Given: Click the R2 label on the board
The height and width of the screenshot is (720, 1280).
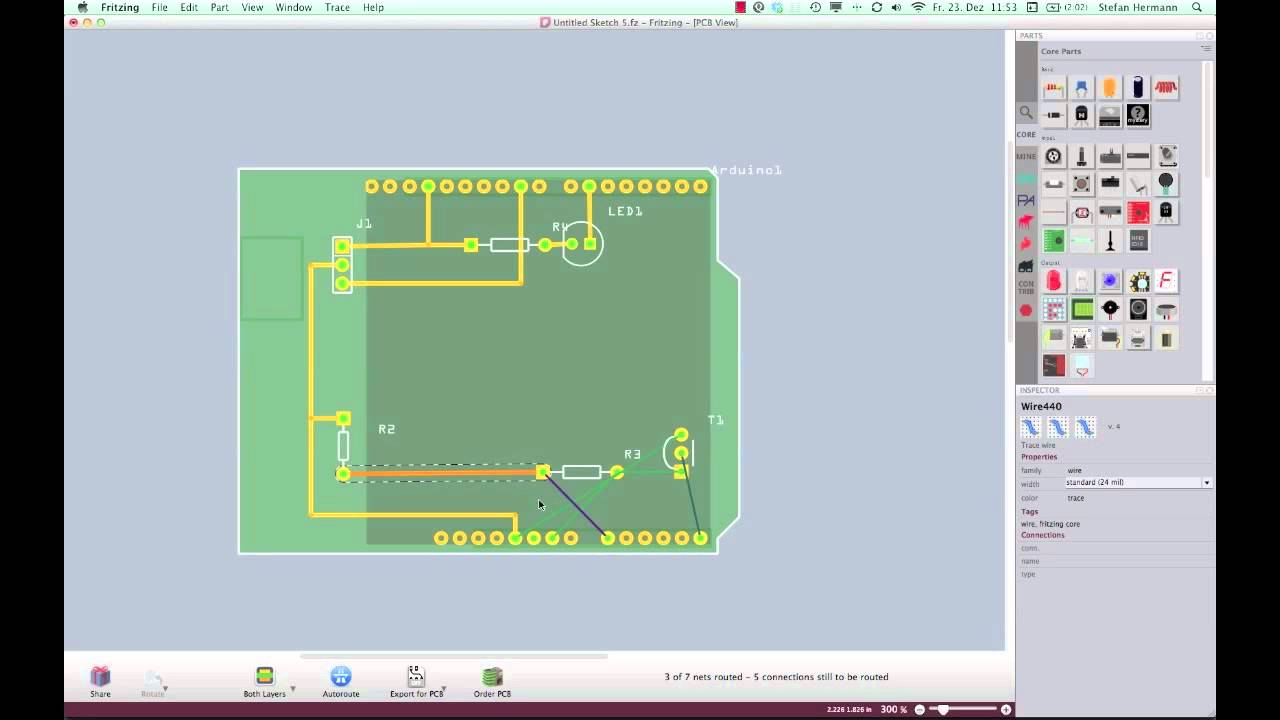Looking at the screenshot, I should point(386,429).
